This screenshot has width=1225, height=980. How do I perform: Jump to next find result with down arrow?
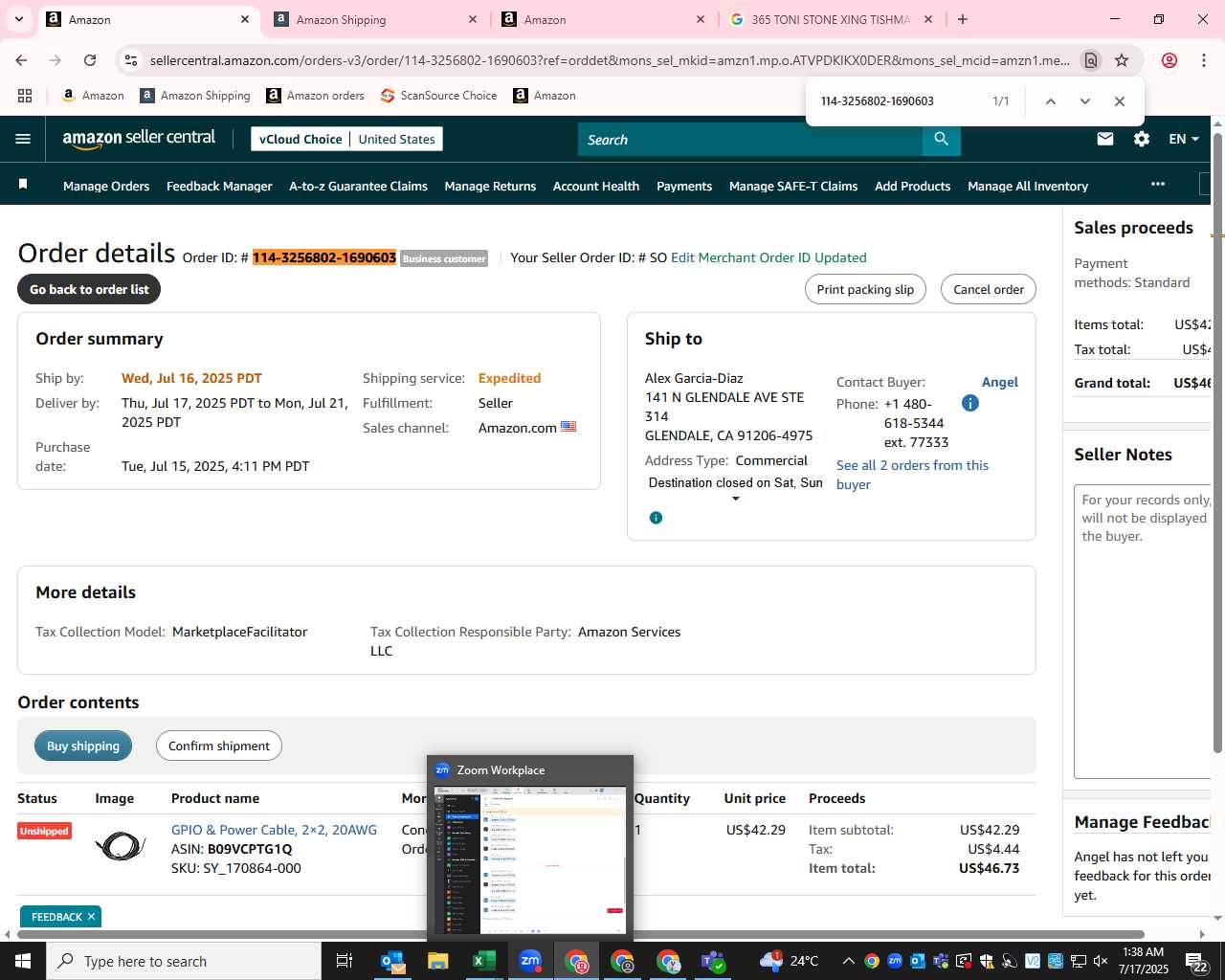(x=1084, y=101)
